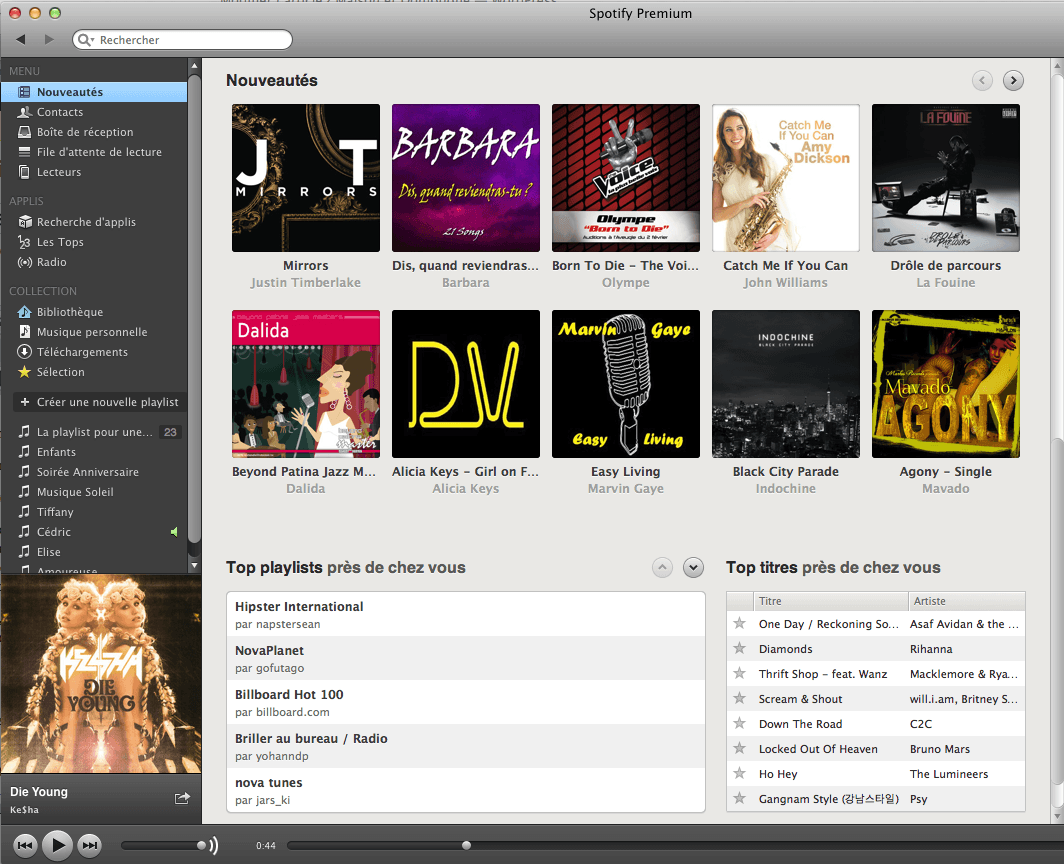Open the nova tunes playlist
The height and width of the screenshot is (864, 1064).
(x=466, y=791)
